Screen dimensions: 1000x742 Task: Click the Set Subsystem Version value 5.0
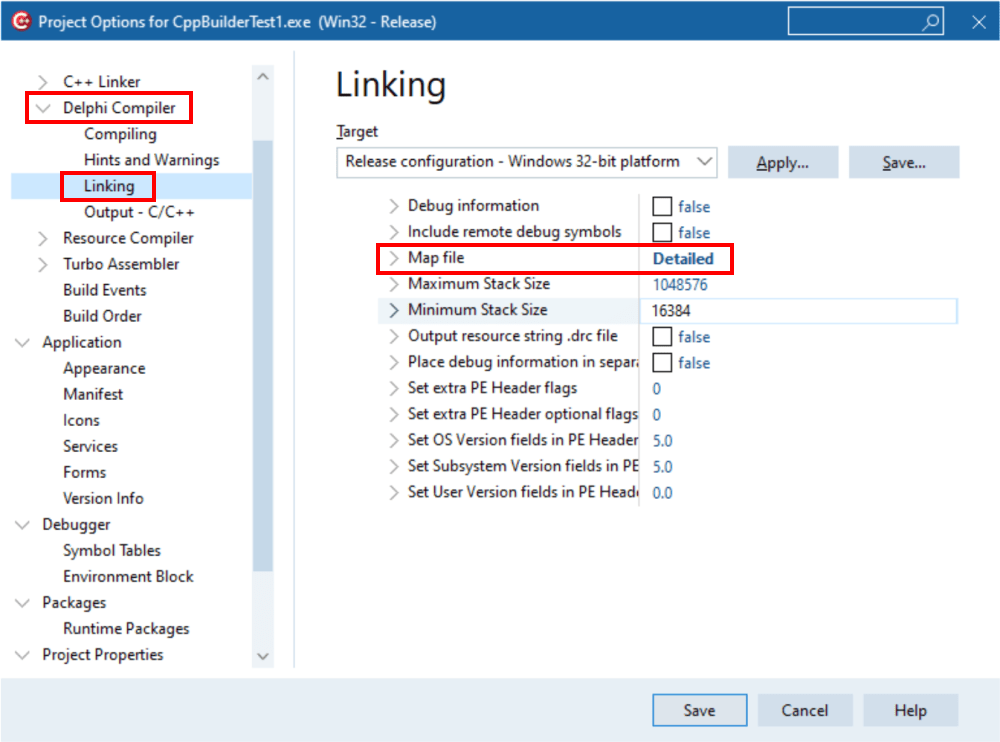(x=662, y=467)
